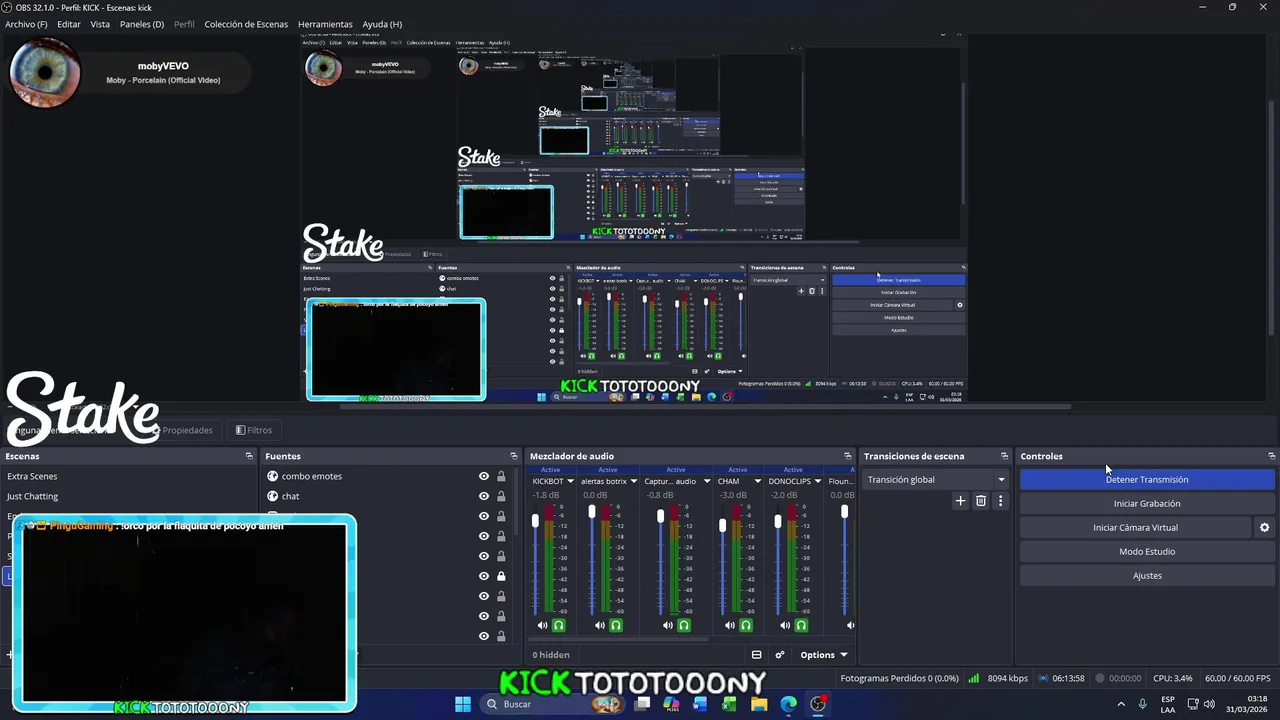The height and width of the screenshot is (720, 1280).
Task: Add a scene transition with the plus icon
Action: coord(960,501)
